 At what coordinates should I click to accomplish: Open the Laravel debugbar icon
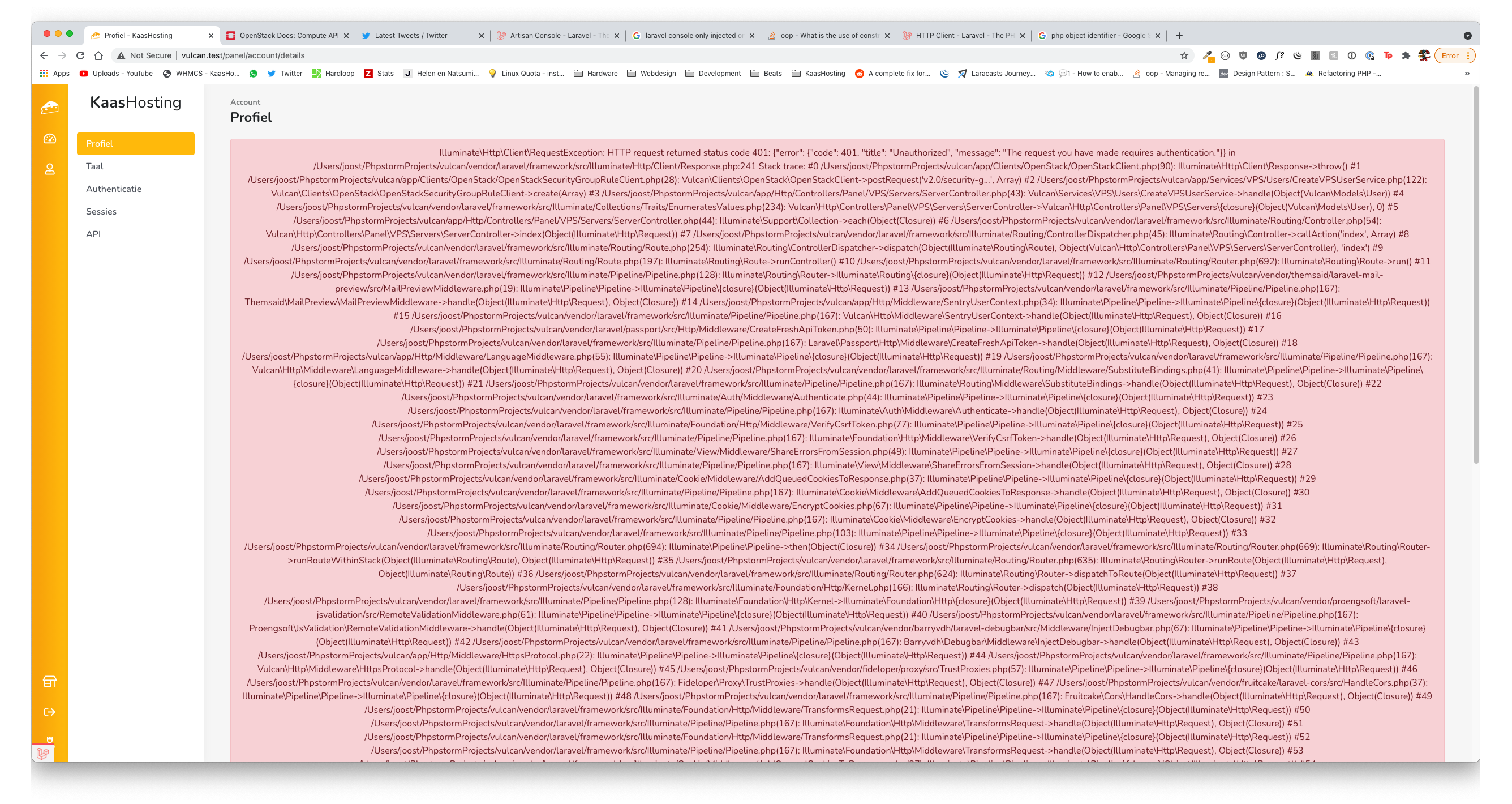click(43, 753)
